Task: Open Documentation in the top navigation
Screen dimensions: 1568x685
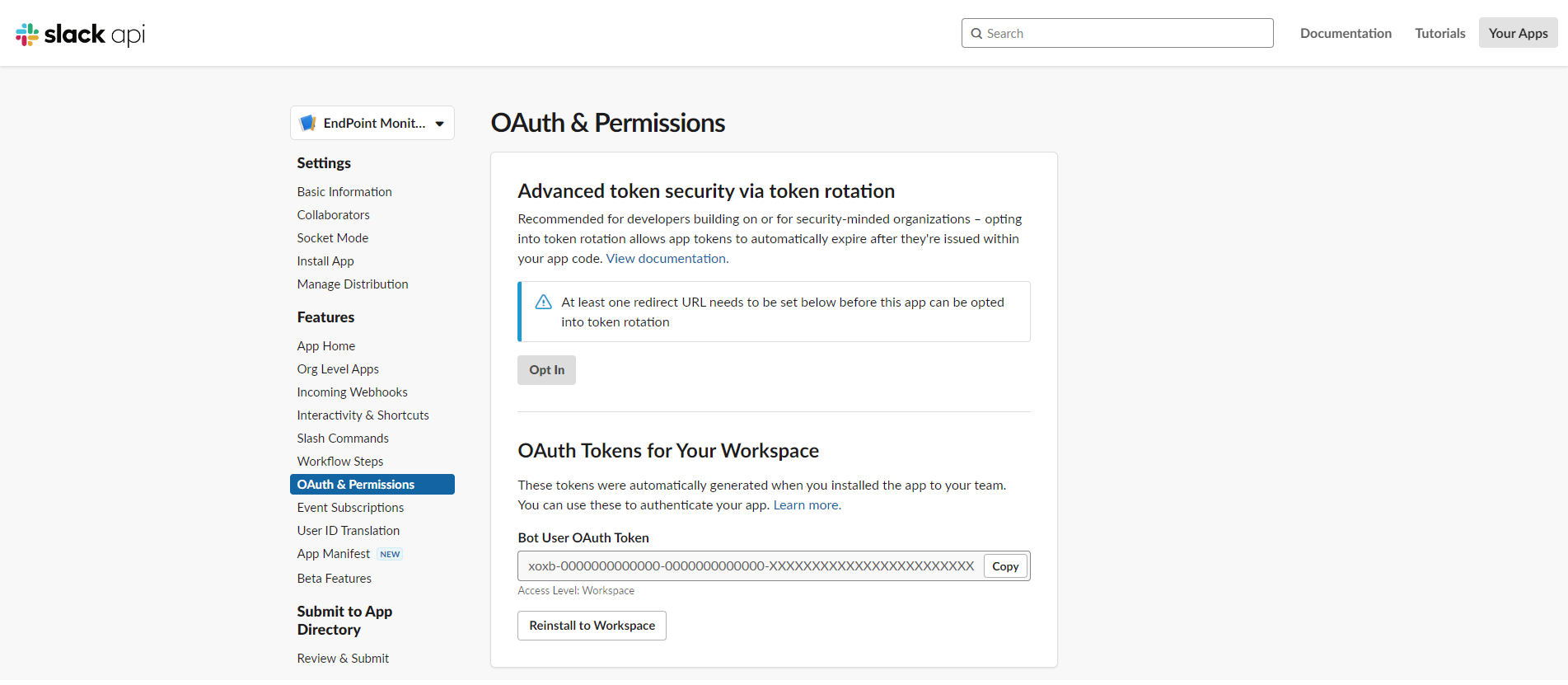Action: click(x=1346, y=33)
